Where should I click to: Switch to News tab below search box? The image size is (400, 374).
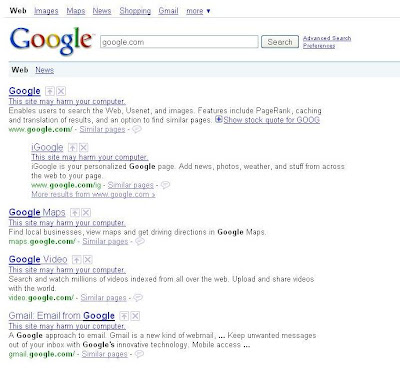tap(45, 70)
